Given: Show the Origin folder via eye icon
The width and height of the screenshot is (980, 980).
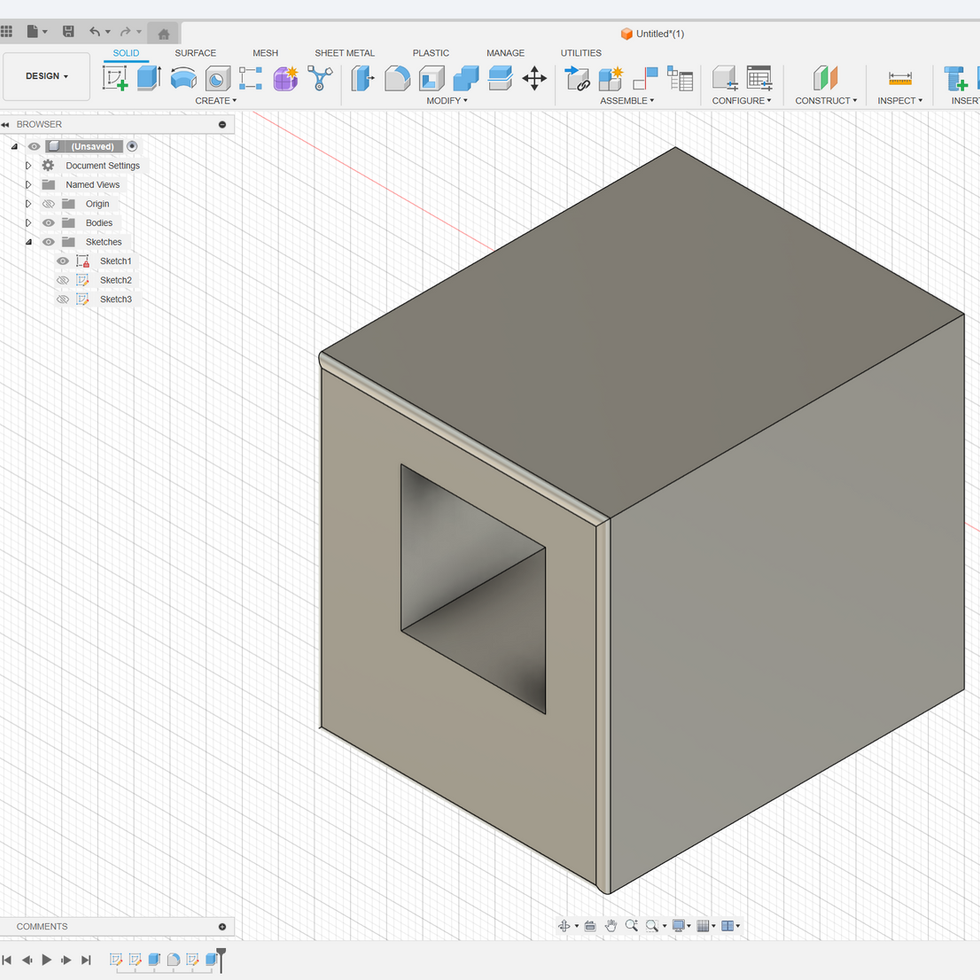Looking at the screenshot, I should click(x=48, y=204).
